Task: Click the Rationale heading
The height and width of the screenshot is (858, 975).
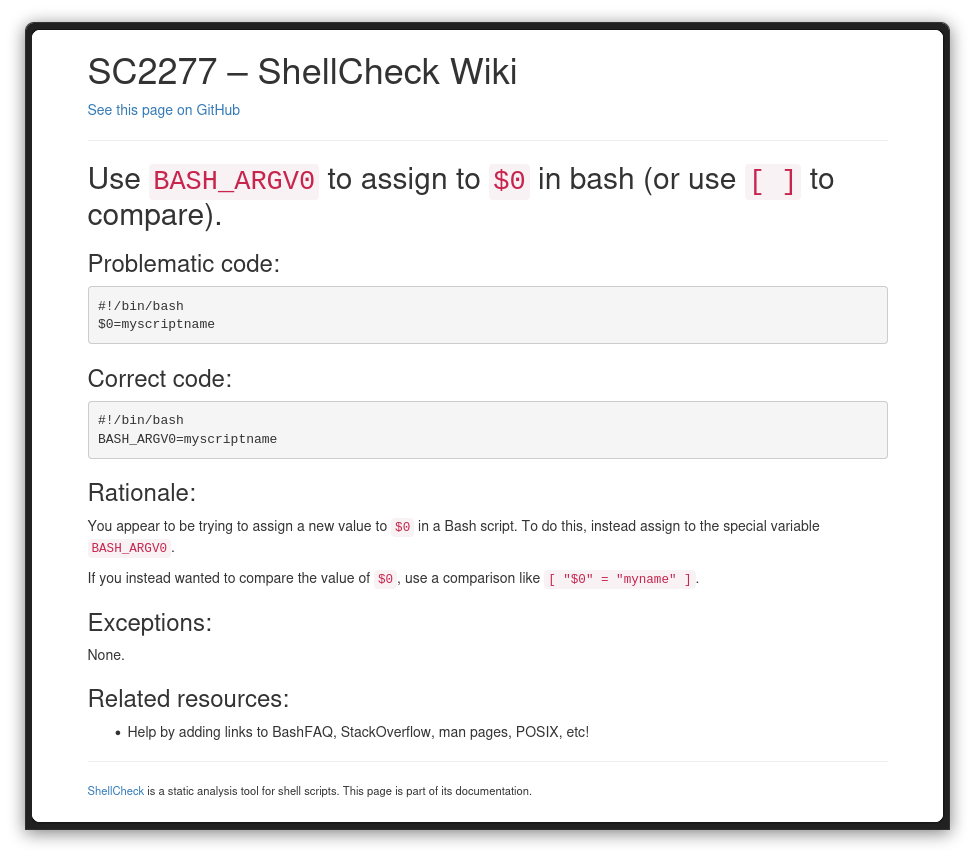Action: point(141,493)
